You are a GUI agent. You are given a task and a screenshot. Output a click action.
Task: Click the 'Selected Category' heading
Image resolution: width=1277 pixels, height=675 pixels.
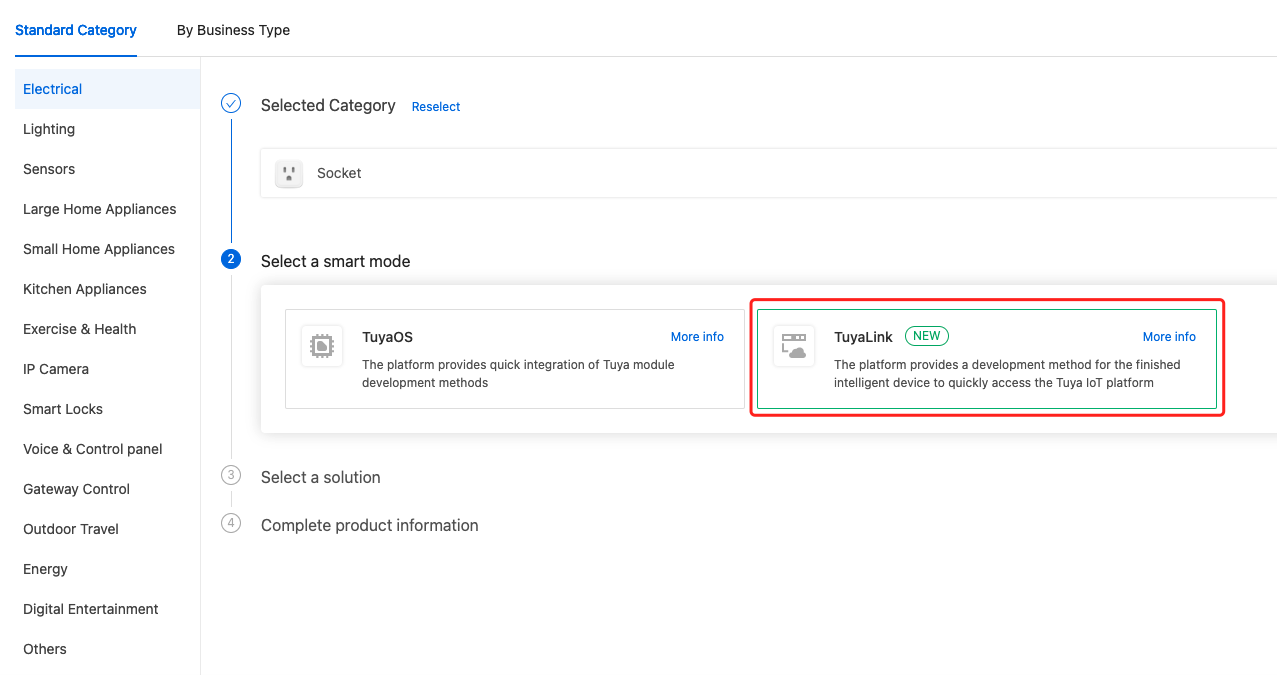pos(328,105)
